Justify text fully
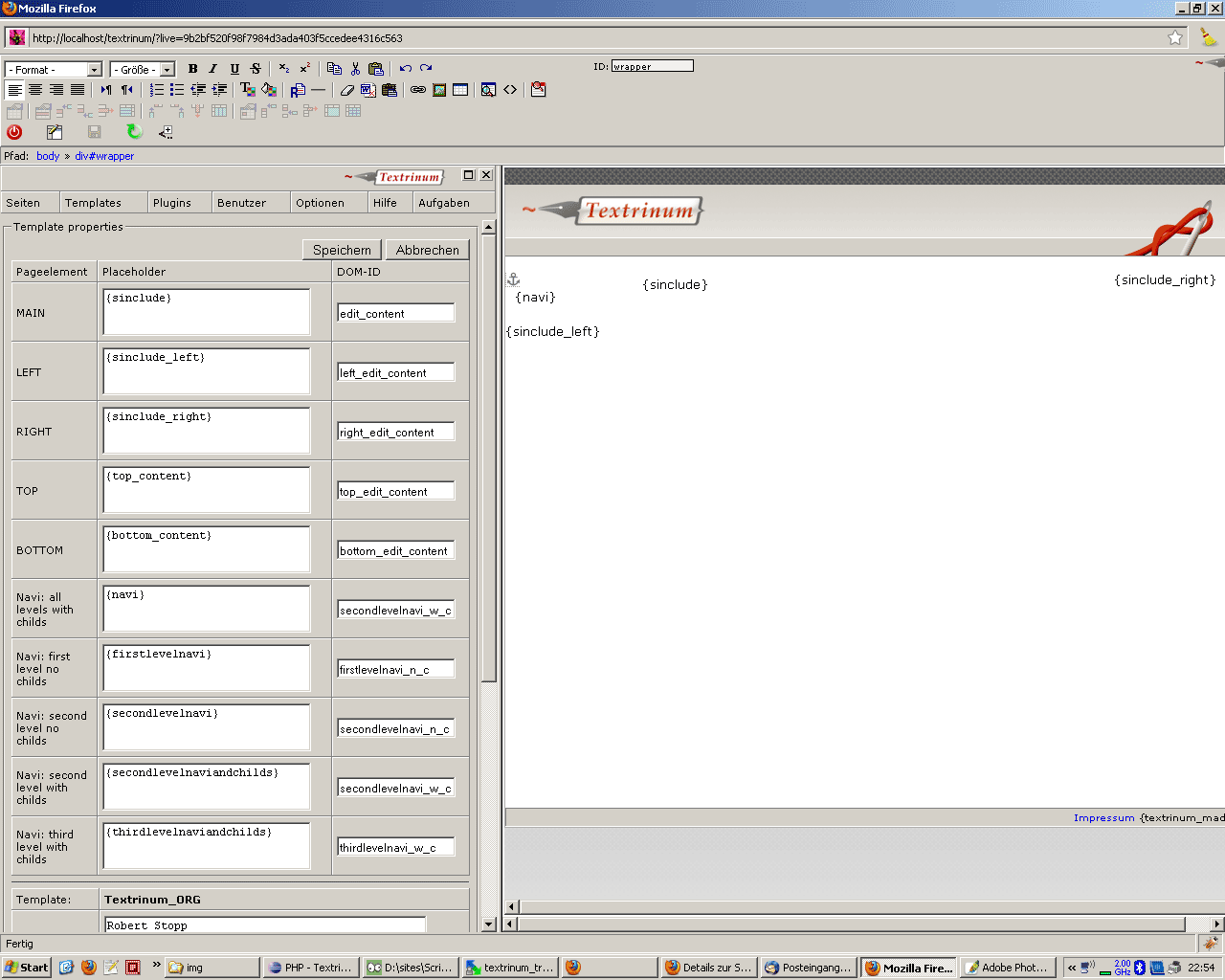 pyautogui.click(x=78, y=90)
